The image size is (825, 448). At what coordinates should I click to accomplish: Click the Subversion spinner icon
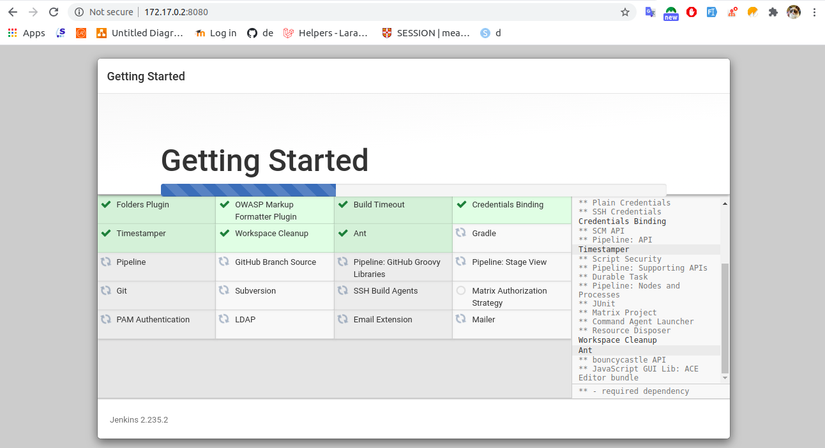coord(224,290)
